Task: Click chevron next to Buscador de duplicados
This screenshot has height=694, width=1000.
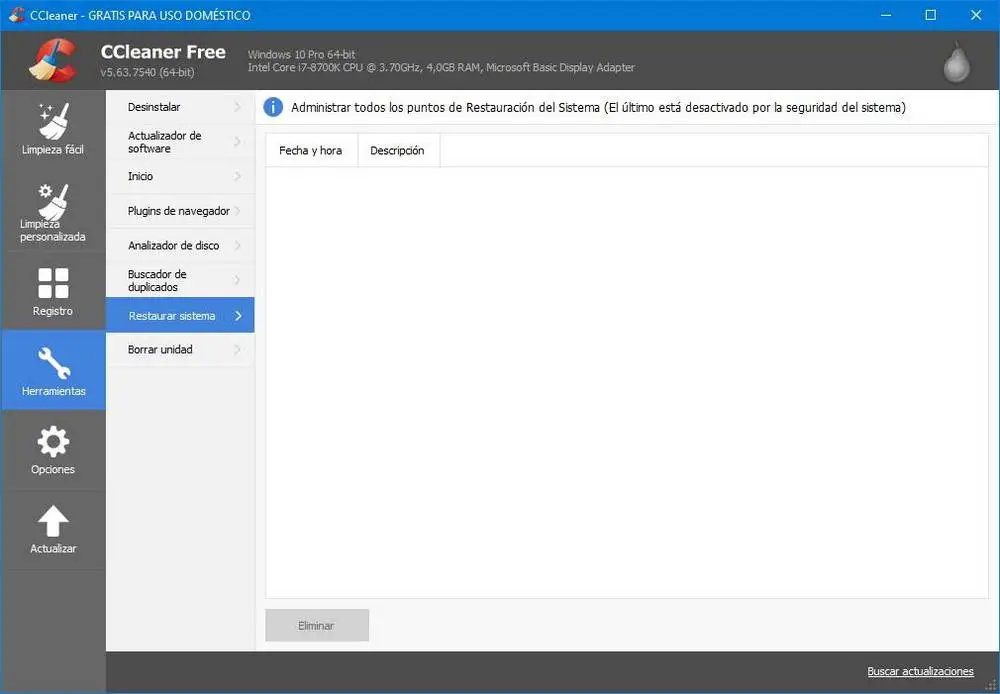Action: tap(238, 280)
